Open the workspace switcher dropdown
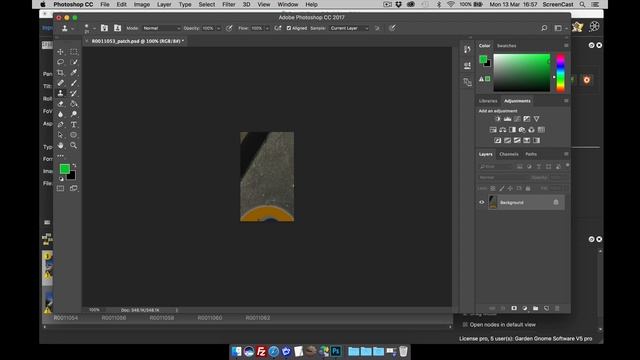Viewport: 640px width, 360px height. pyautogui.click(x=559, y=28)
